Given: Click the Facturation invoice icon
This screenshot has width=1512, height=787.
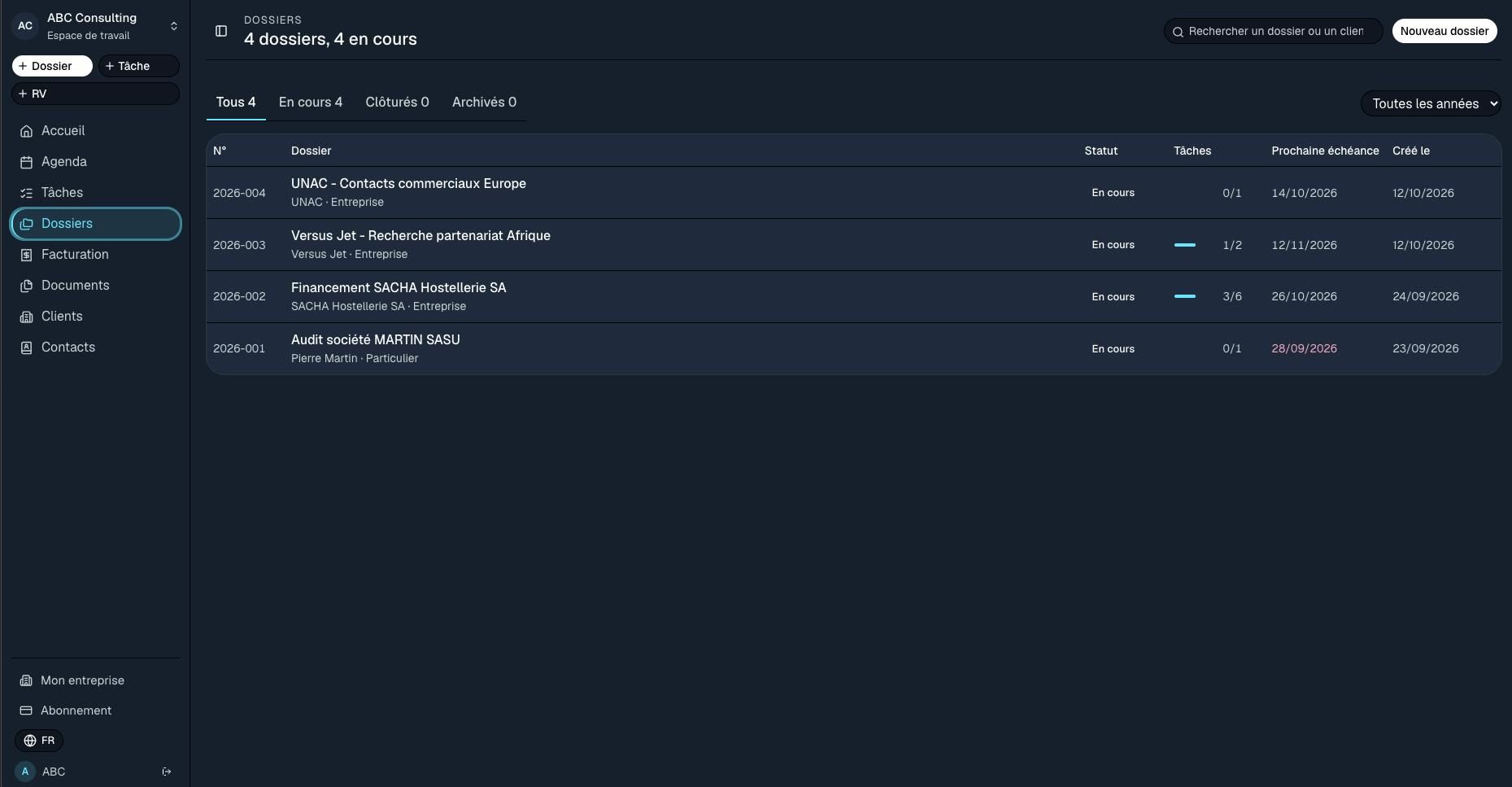Looking at the screenshot, I should point(26,255).
